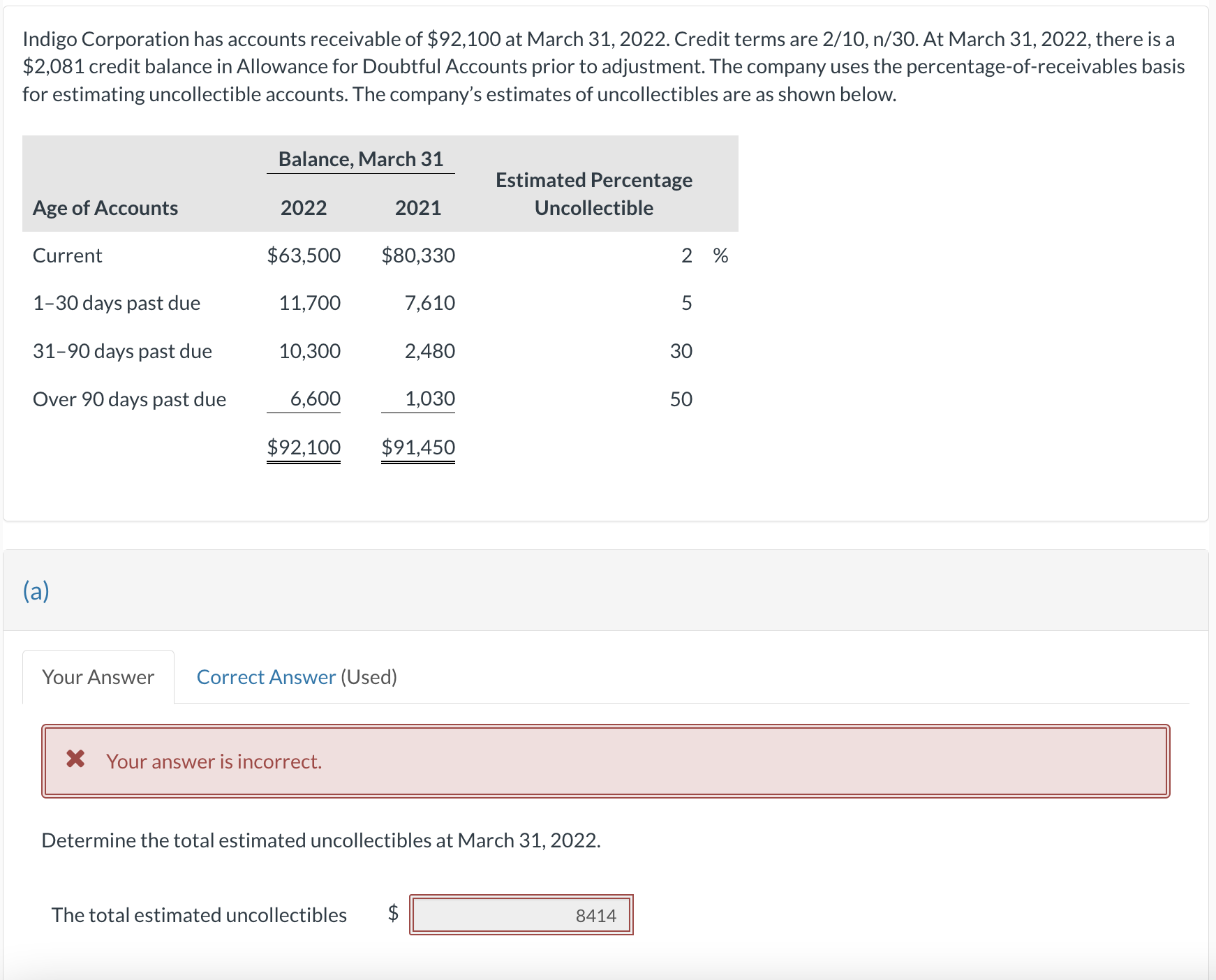Screen dimensions: 1216x980
Task: Click the '1–30 days past due' row label
Action: coord(117,303)
